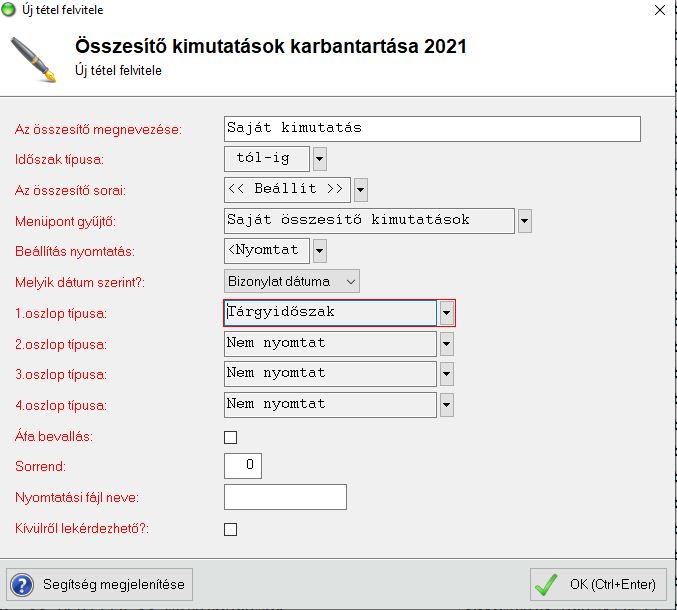This screenshot has height=610, width=677.
Task: Open the 2.oszlop típusa dropdown arrow
Action: [447, 344]
